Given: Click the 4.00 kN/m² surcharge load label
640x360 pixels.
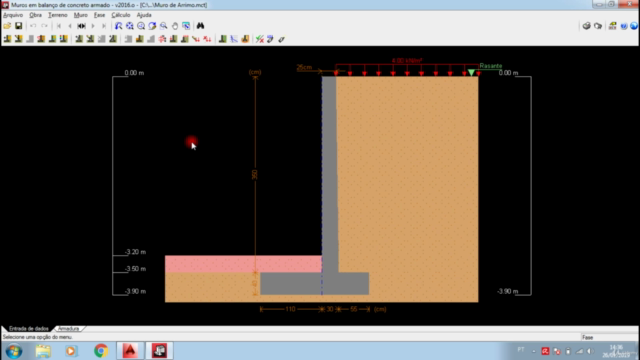Looking at the screenshot, I should (x=407, y=61).
